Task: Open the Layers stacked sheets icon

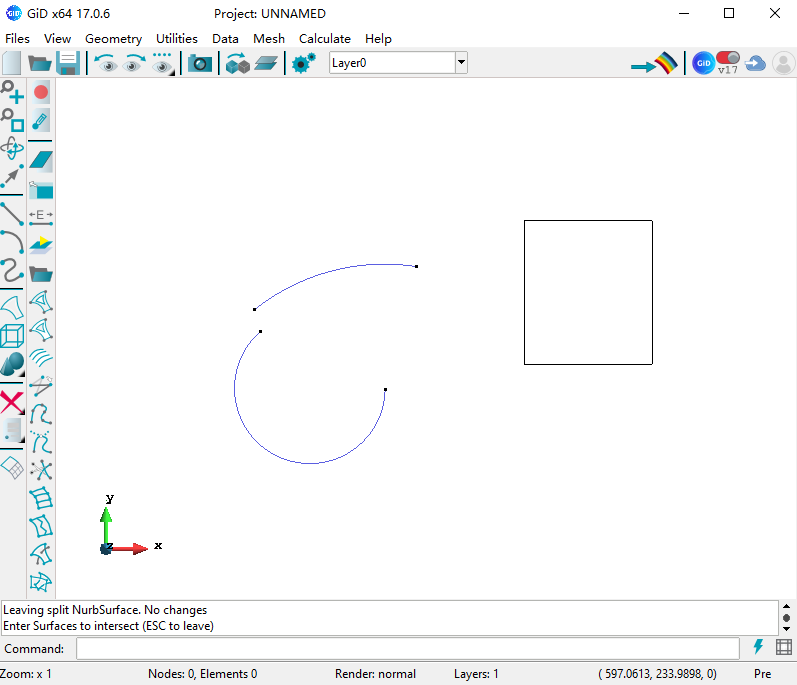Action: tap(266, 64)
